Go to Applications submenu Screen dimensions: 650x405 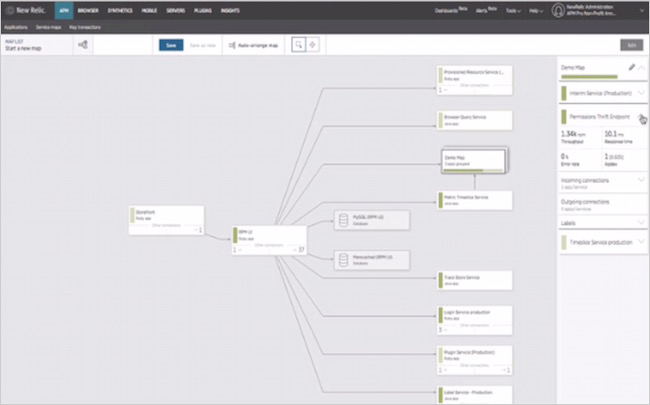tap(16, 27)
